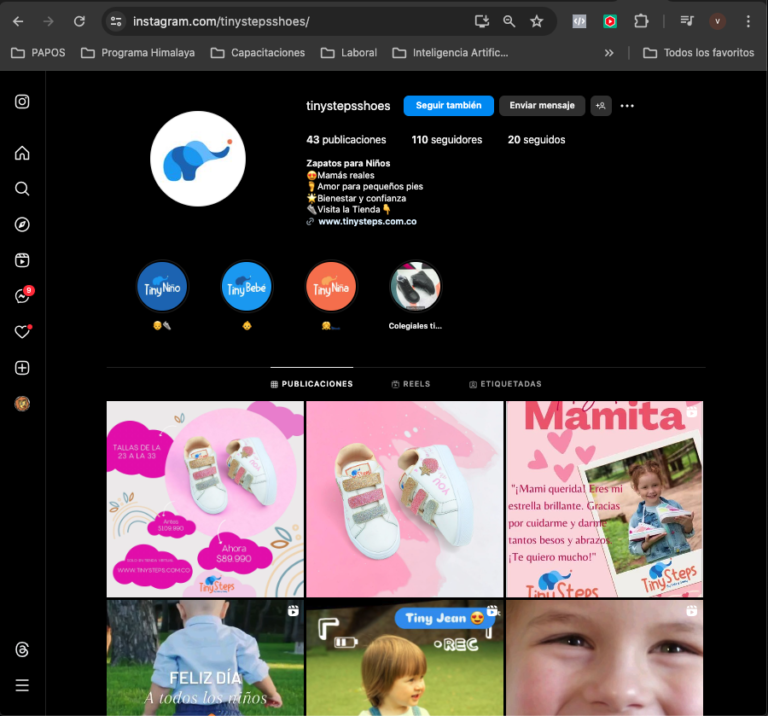Open the Laboral bookmark folder

click(x=349, y=53)
